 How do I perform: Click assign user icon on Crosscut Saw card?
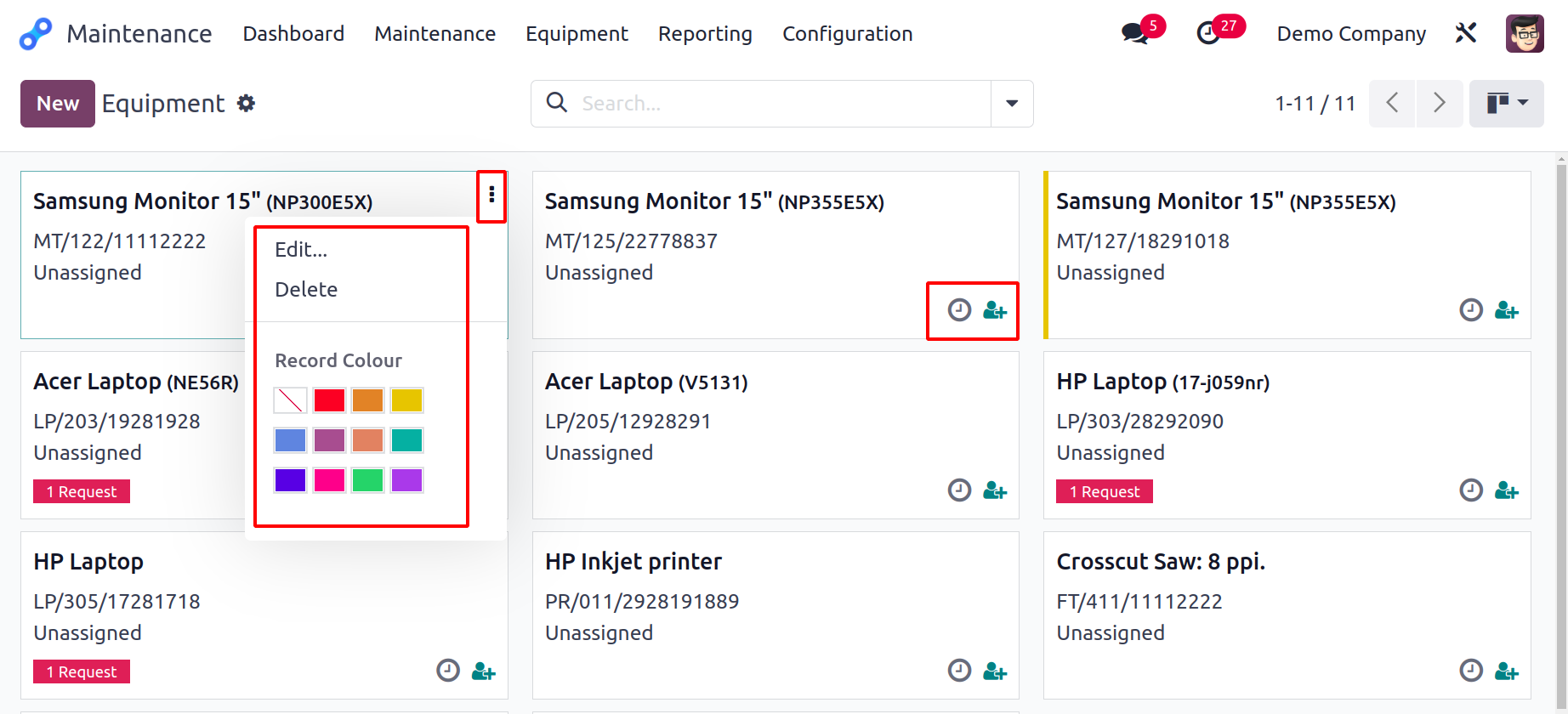(1507, 671)
